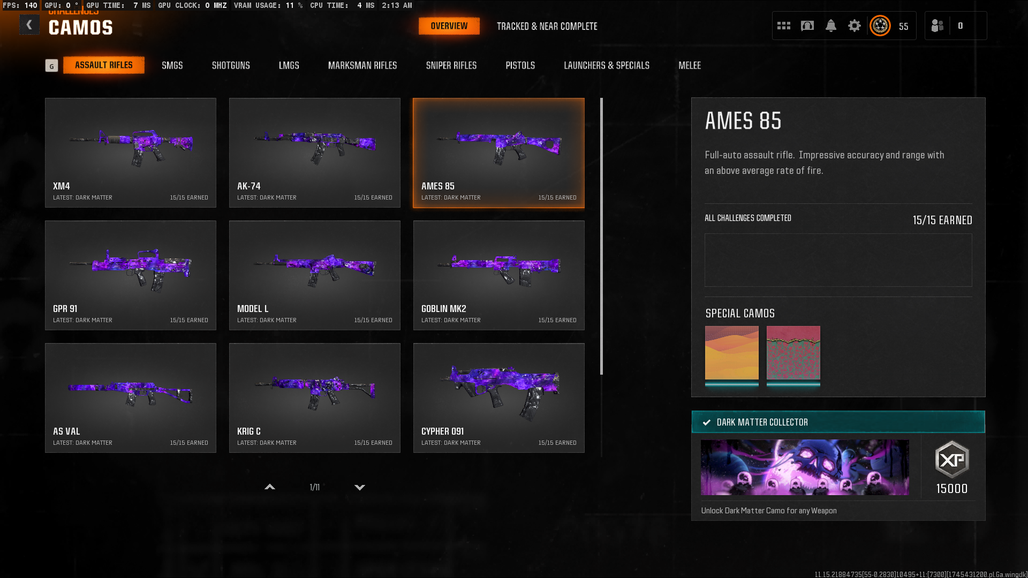Image resolution: width=1028 pixels, height=578 pixels.
Task: Go to previous page with up chevron
Action: coord(269,487)
